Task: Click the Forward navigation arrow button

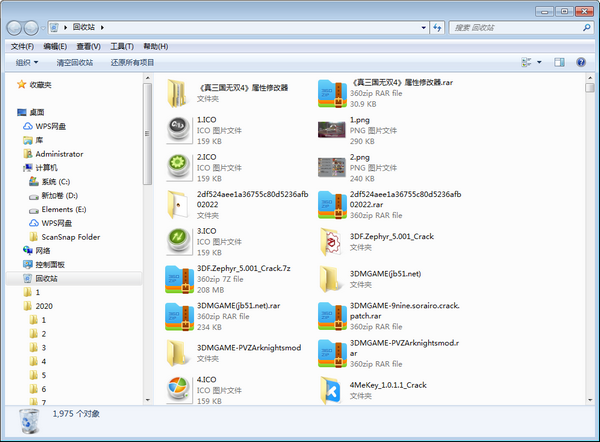Action: 31,28
